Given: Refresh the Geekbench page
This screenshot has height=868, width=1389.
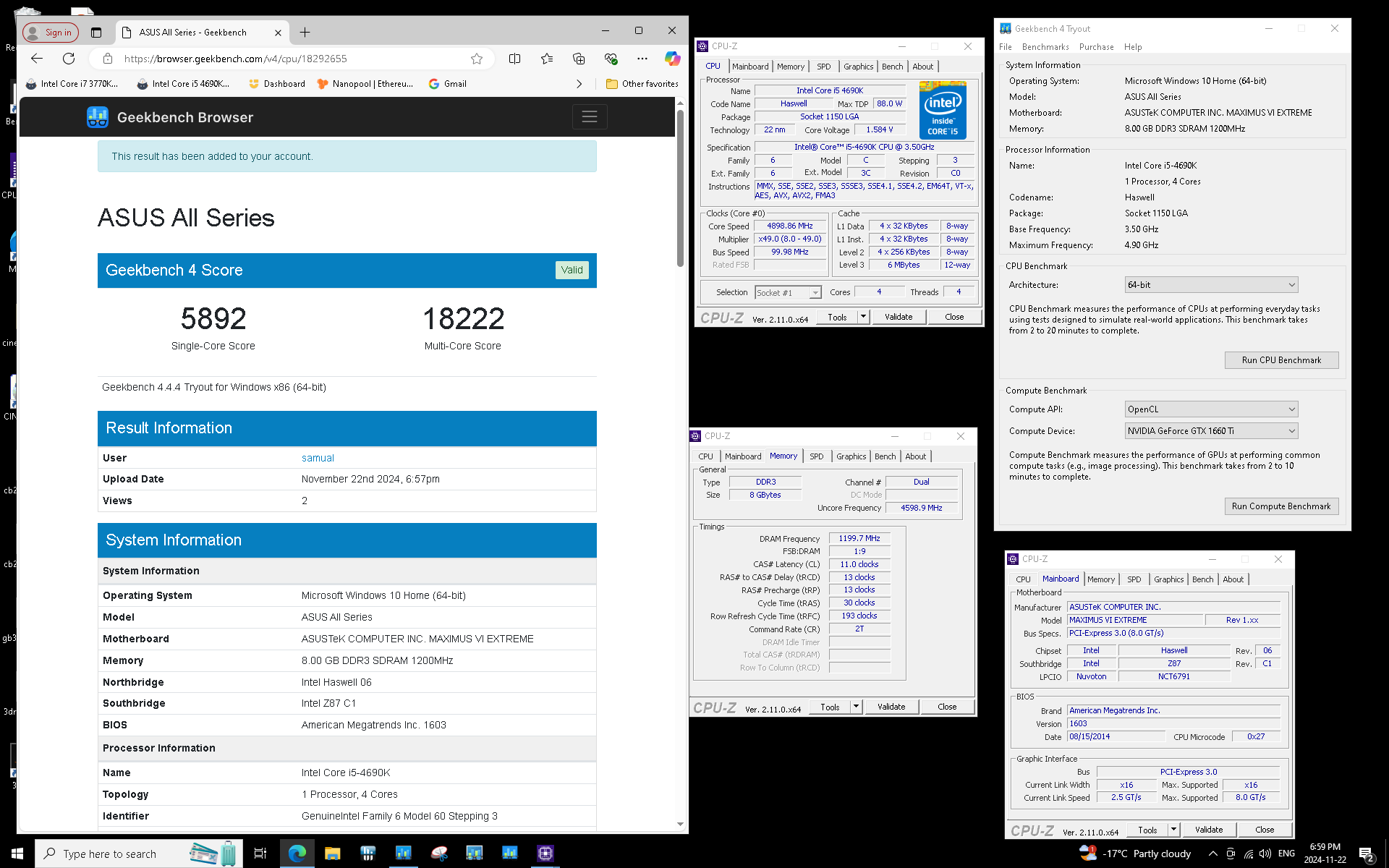Looking at the screenshot, I should [69, 59].
